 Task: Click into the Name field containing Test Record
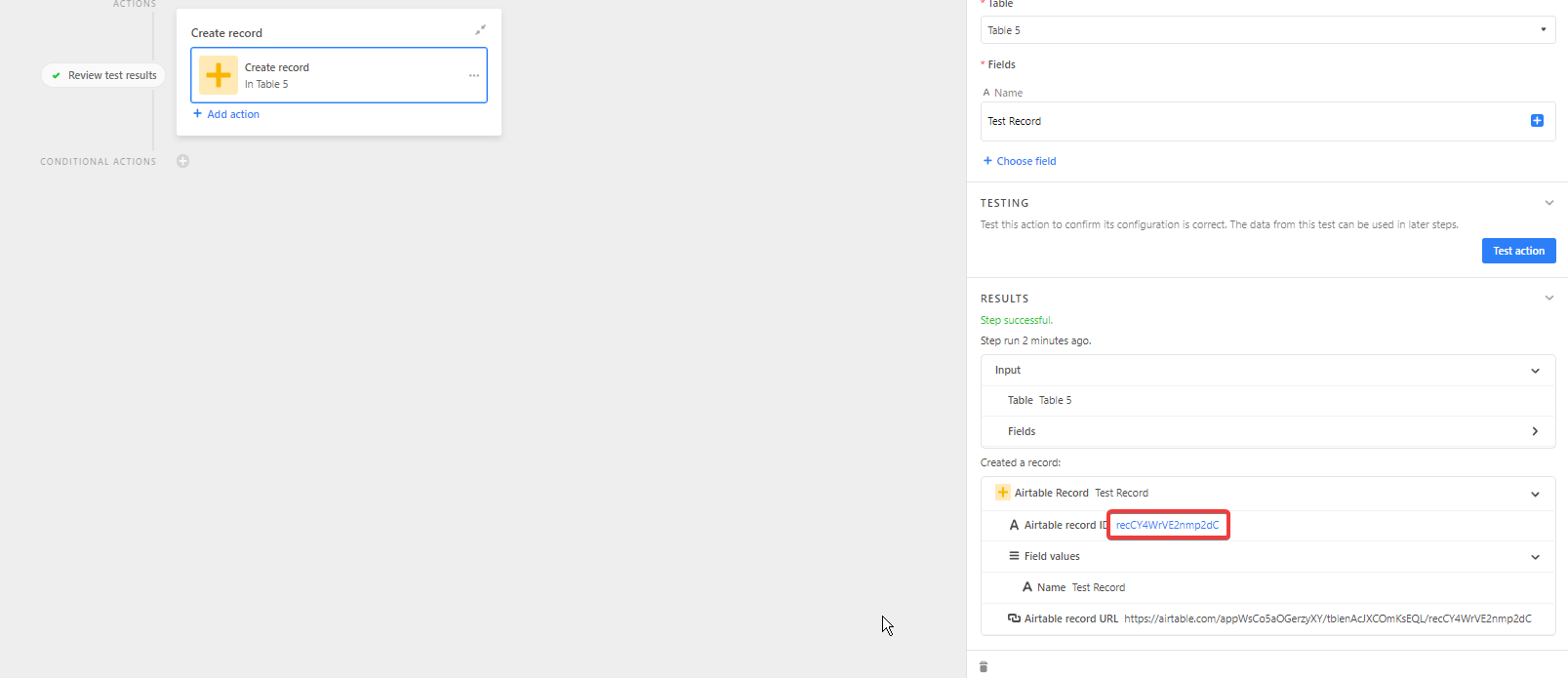(1267, 121)
